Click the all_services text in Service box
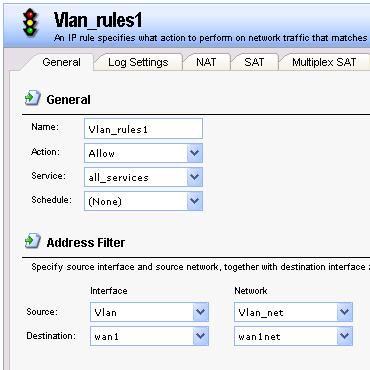370x370 pixels. point(118,178)
